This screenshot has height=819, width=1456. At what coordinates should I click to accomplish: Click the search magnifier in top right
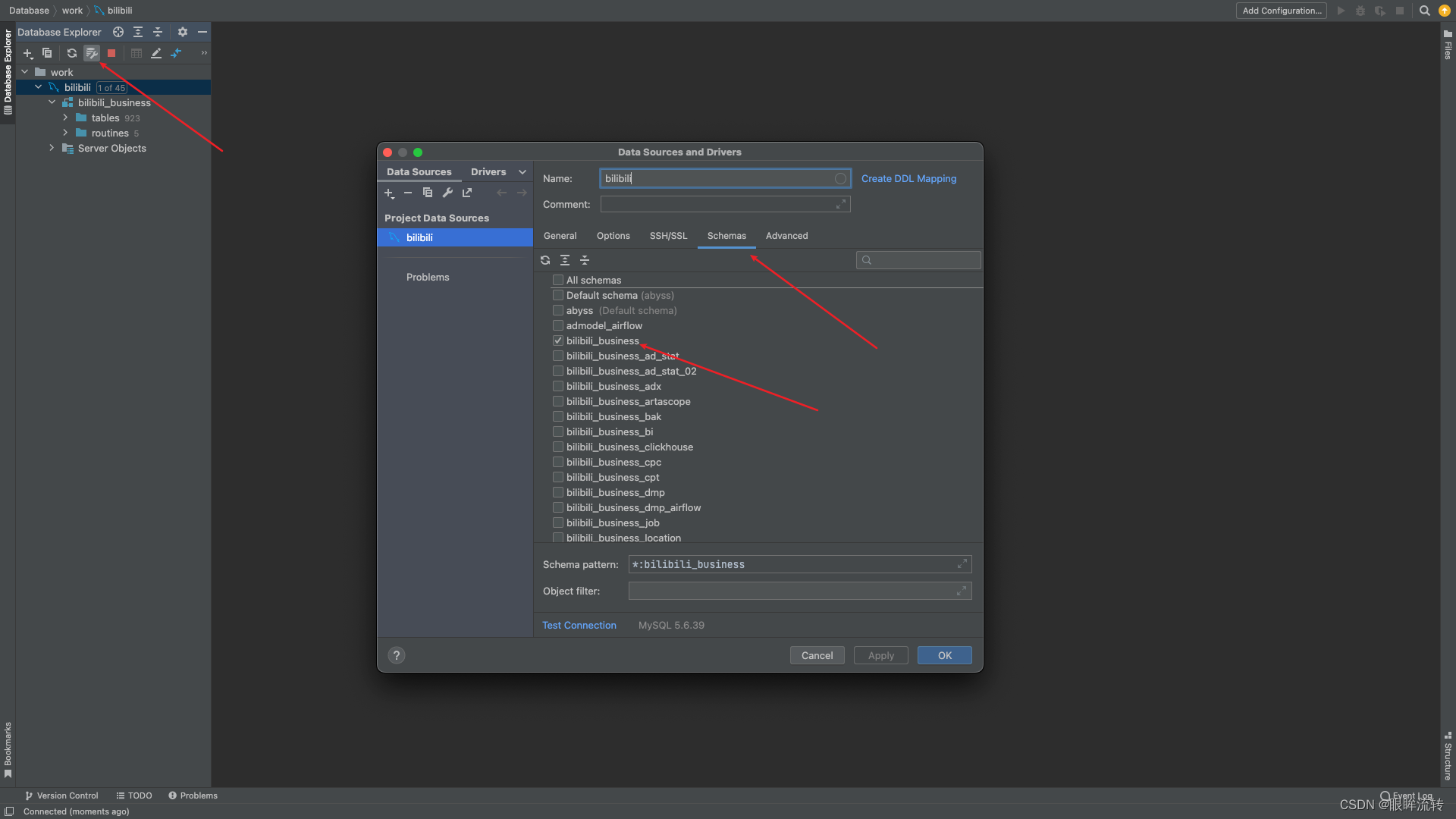click(x=1425, y=11)
